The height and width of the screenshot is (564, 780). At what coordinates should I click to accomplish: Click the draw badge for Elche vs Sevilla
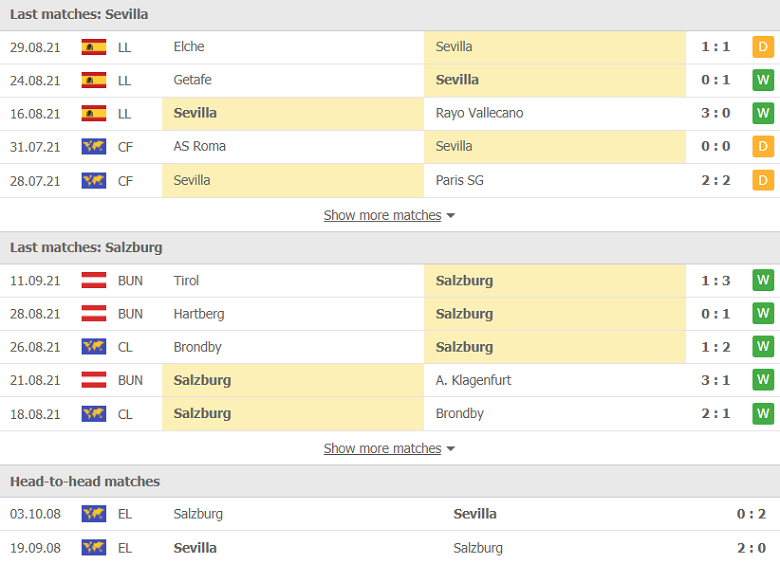[x=763, y=47]
